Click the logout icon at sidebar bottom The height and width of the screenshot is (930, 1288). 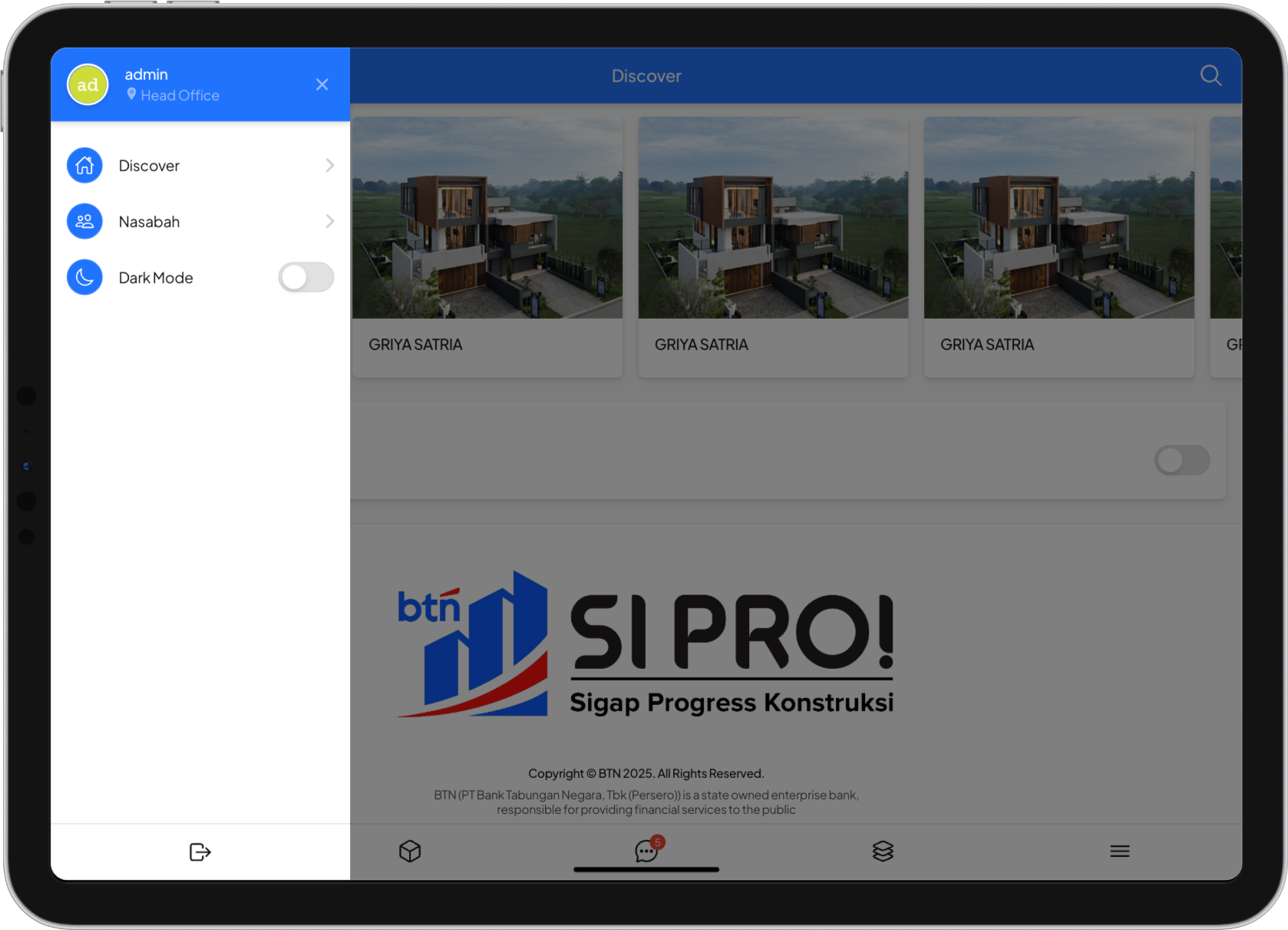point(200,852)
